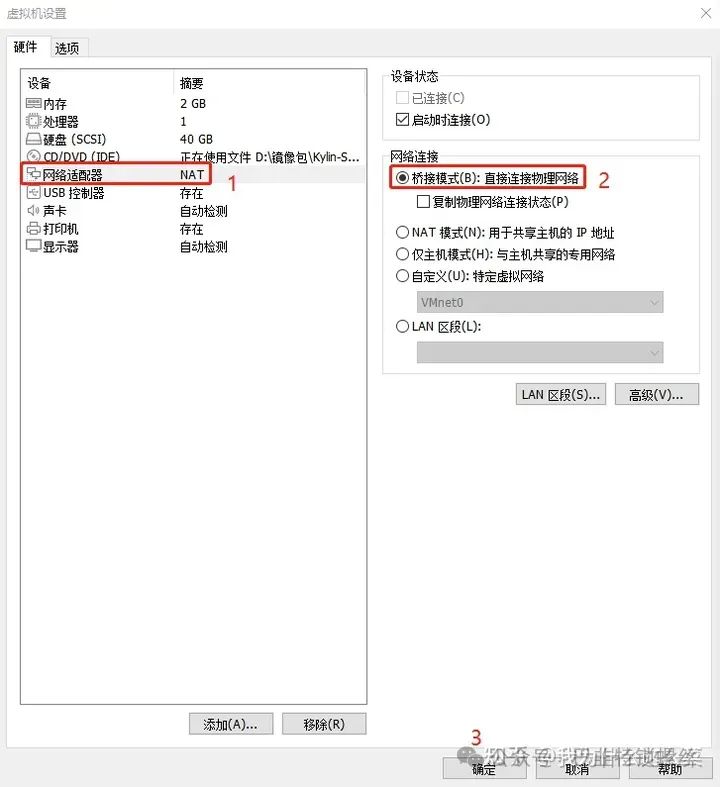Open the 硬件 tab
The height and width of the screenshot is (787, 720).
tap(26, 47)
